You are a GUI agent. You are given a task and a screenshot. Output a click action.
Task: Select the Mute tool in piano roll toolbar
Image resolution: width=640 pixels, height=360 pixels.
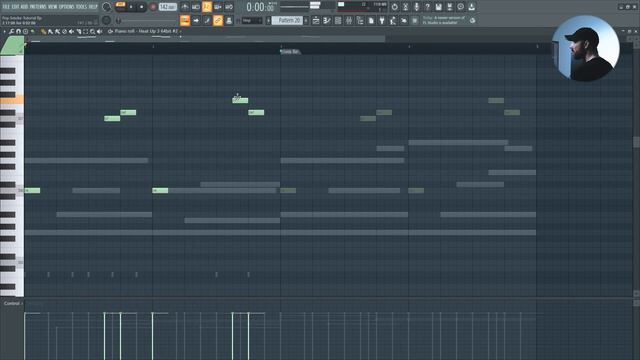click(x=71, y=31)
